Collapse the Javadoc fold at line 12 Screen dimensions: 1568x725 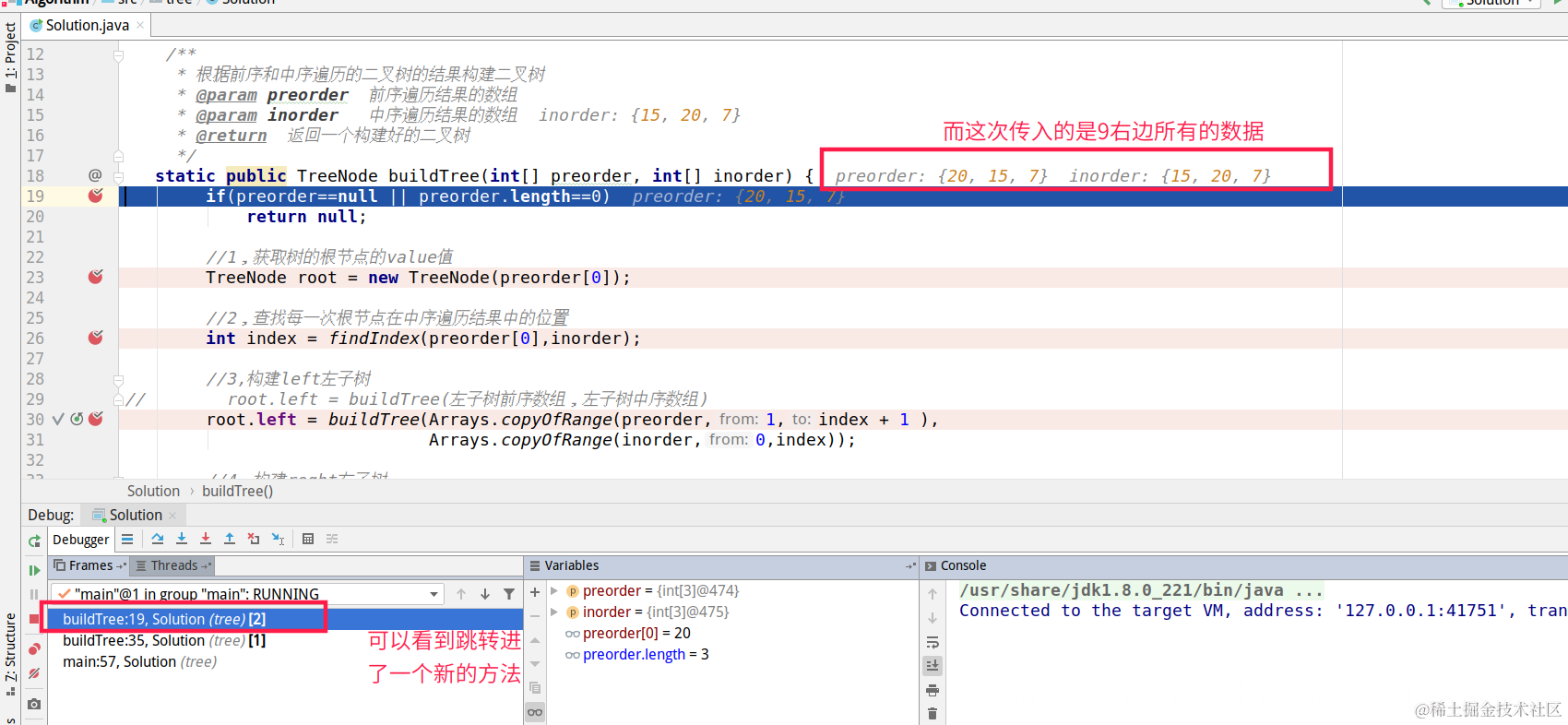[118, 54]
